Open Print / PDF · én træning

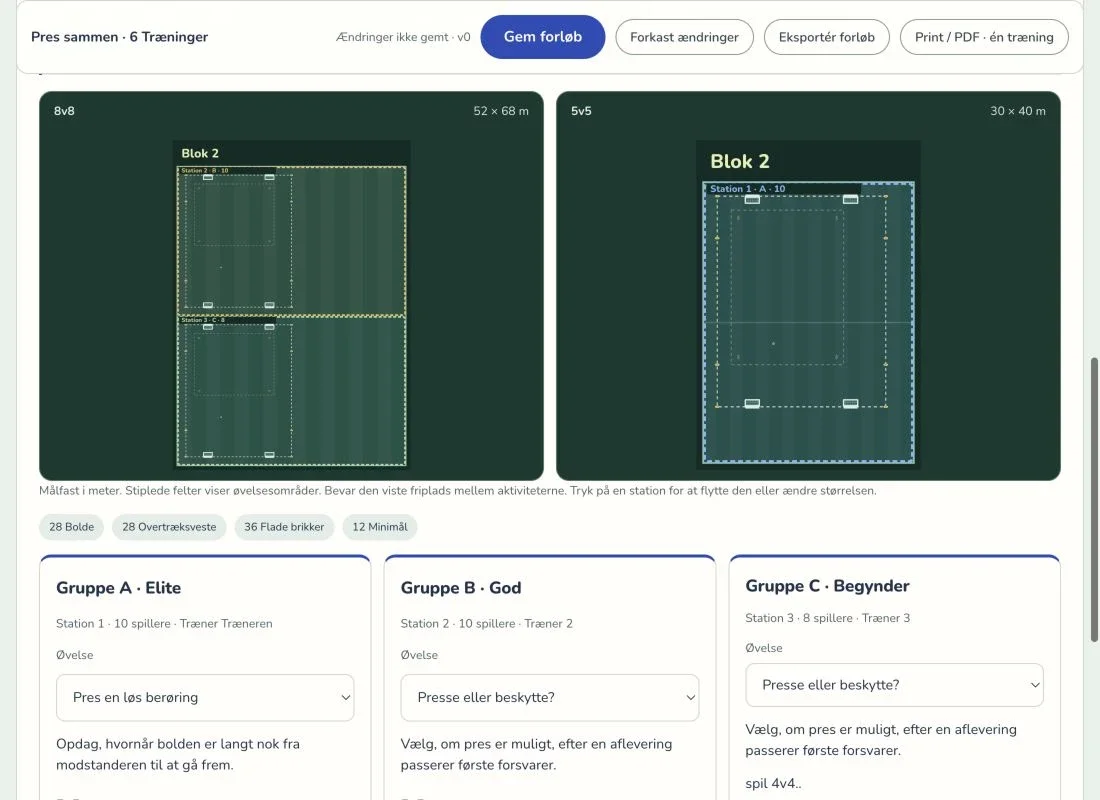984,36
